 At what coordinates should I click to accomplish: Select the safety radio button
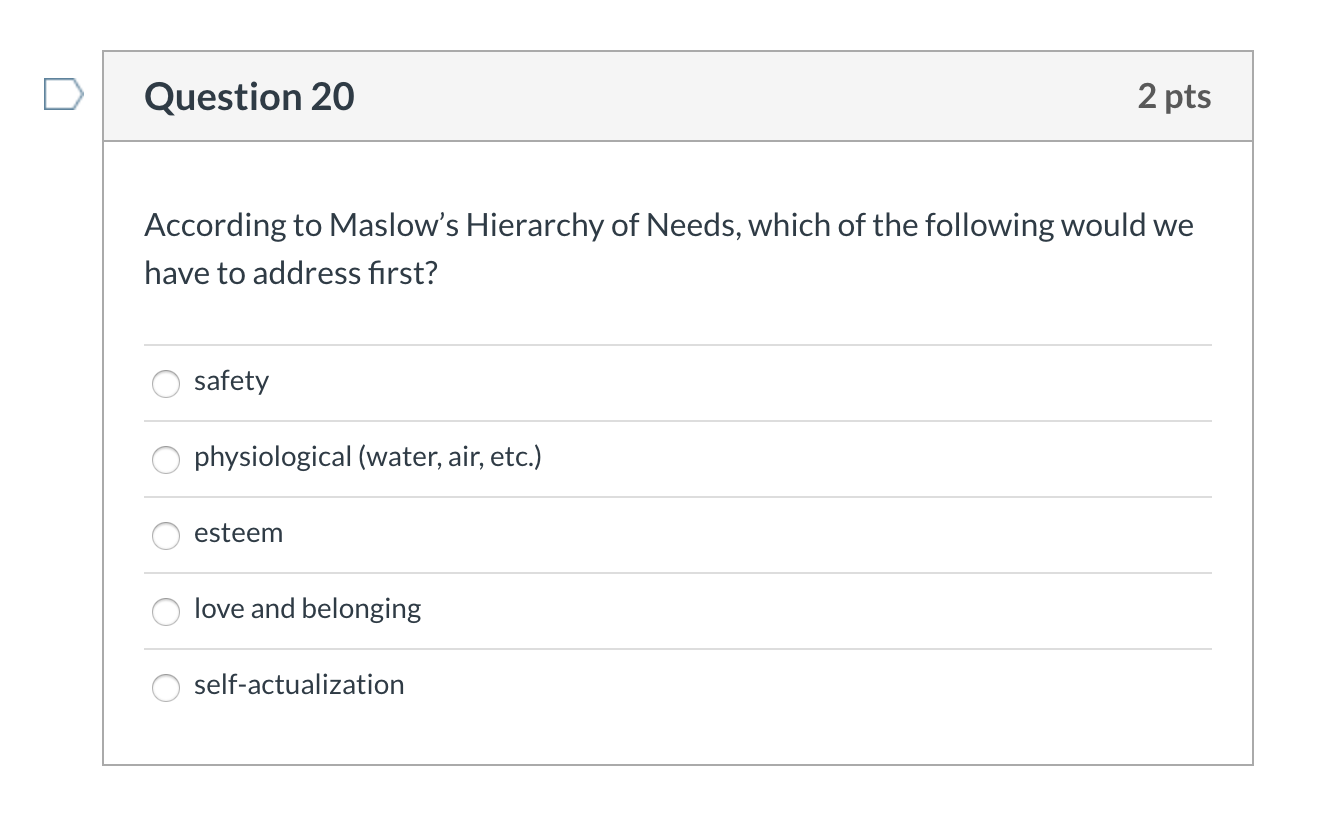165,383
